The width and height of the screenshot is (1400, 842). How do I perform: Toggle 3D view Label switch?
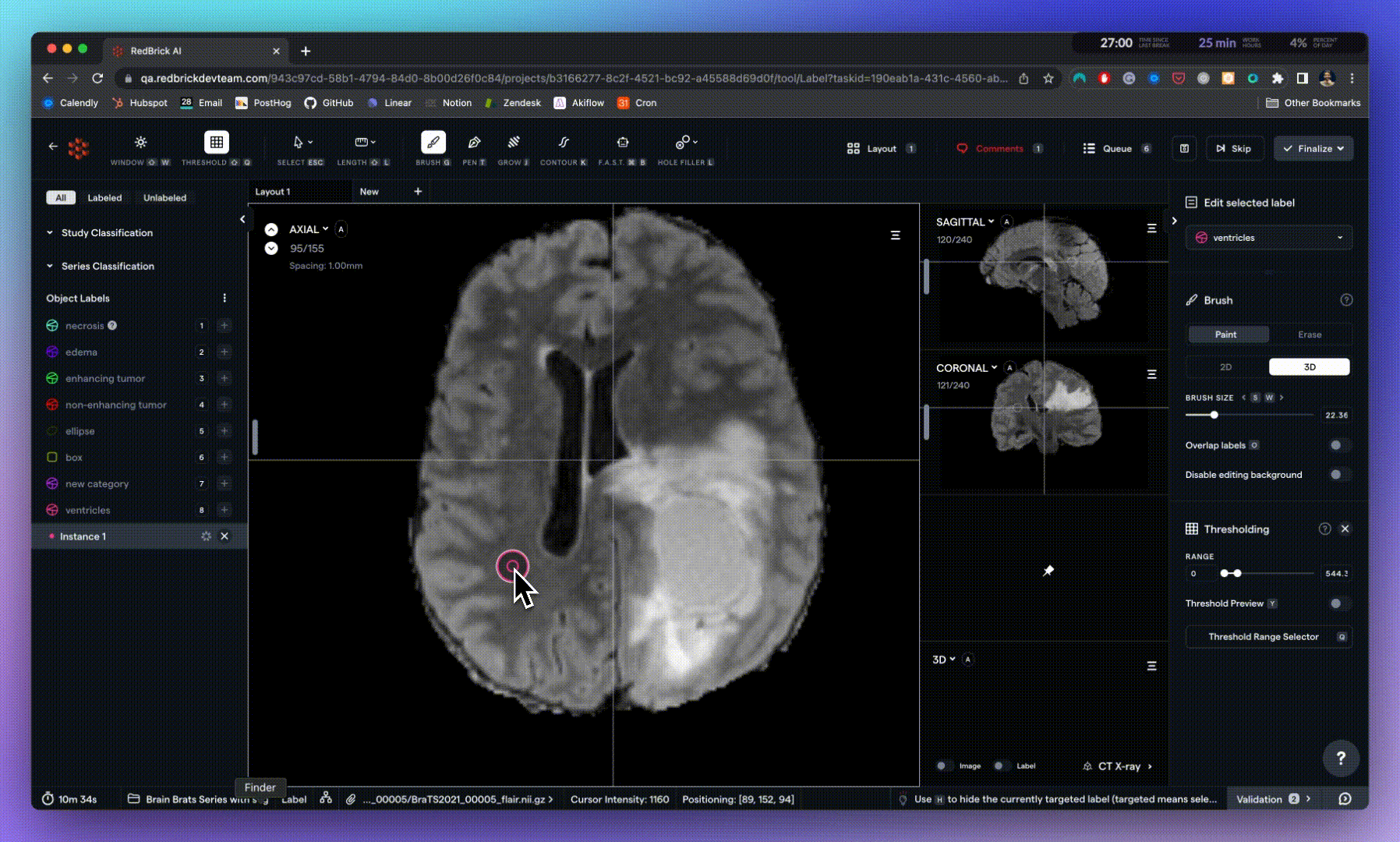[x=1002, y=766]
